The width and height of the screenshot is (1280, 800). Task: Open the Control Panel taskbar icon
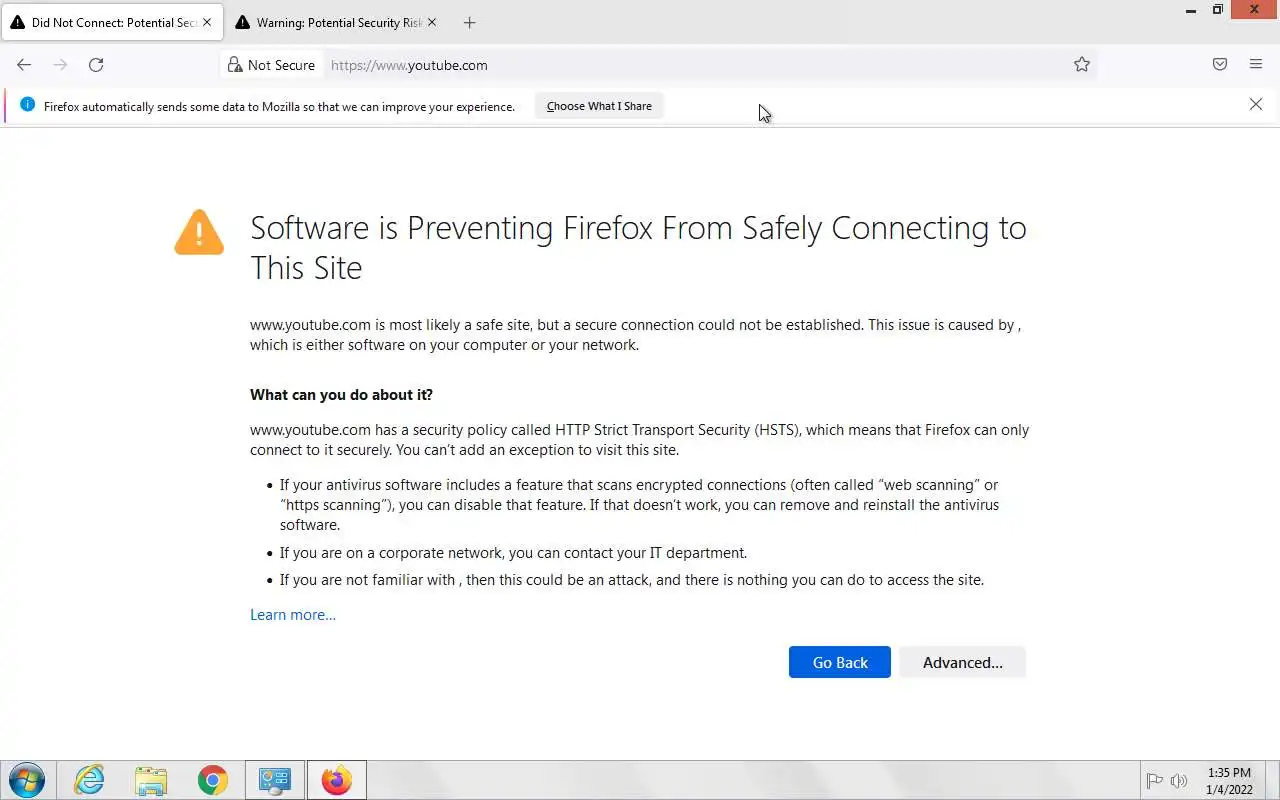(275, 780)
